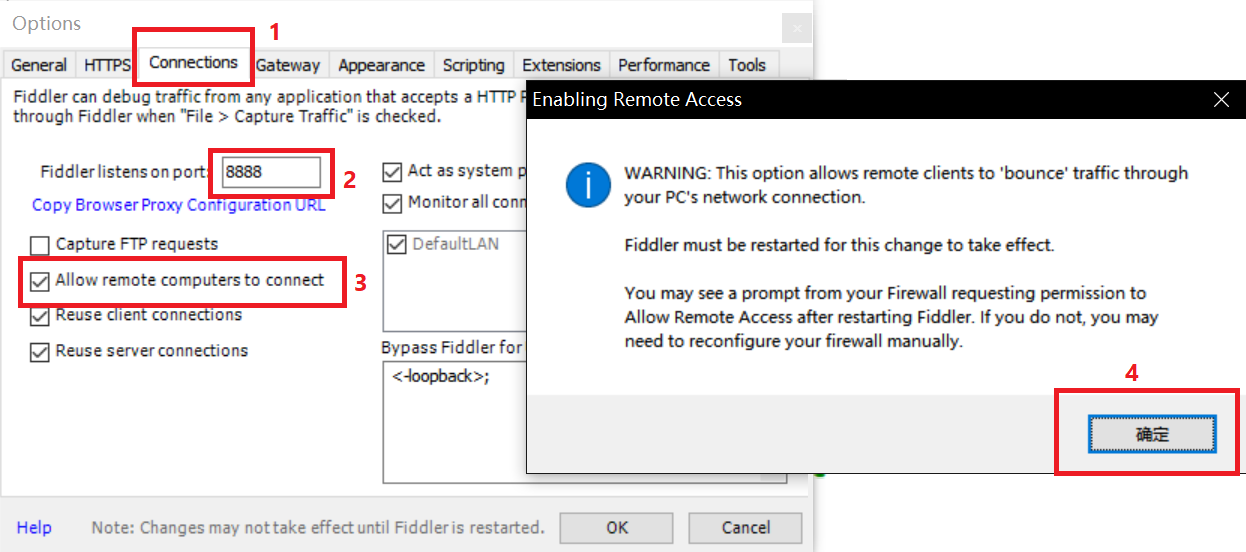Viewport: 1246px width, 552px height.
Task: Select the Gateway tab
Action: pyautogui.click(x=288, y=66)
